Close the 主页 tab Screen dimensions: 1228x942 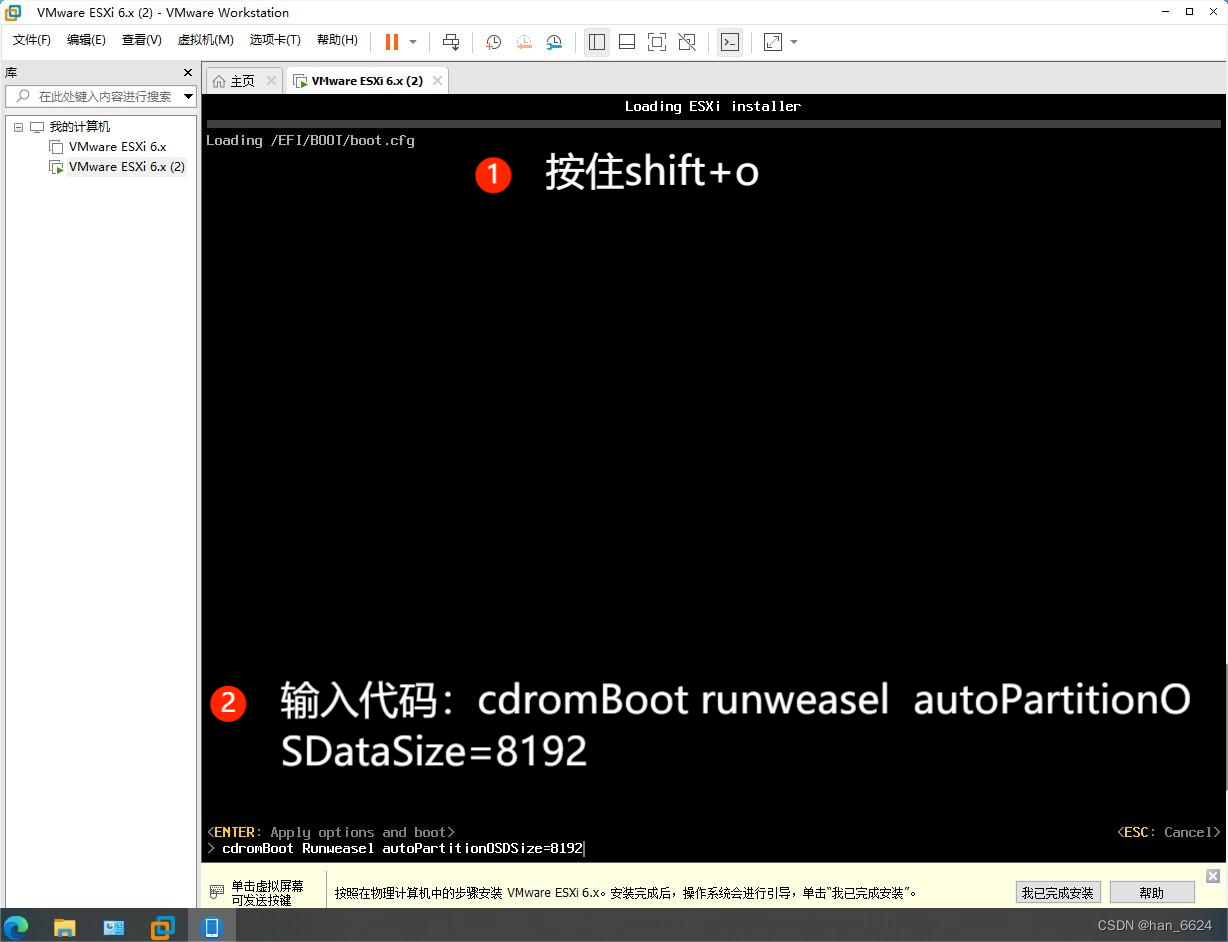click(271, 81)
